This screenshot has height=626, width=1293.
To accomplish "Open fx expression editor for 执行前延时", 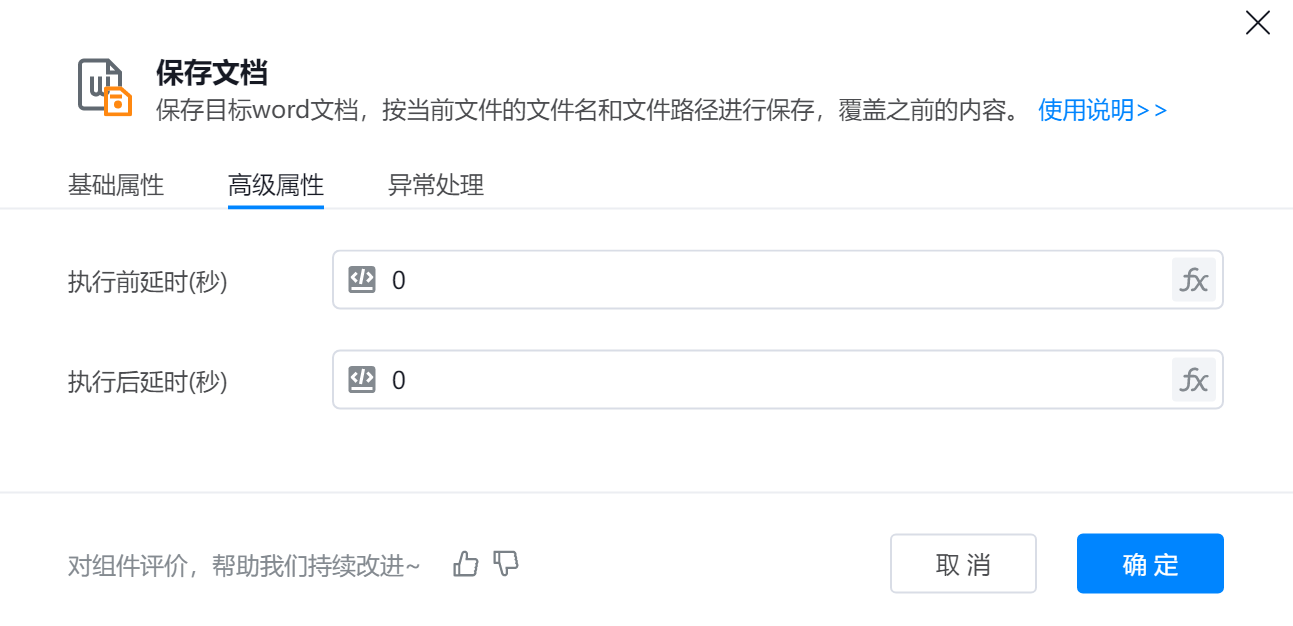I will click(x=1193, y=280).
